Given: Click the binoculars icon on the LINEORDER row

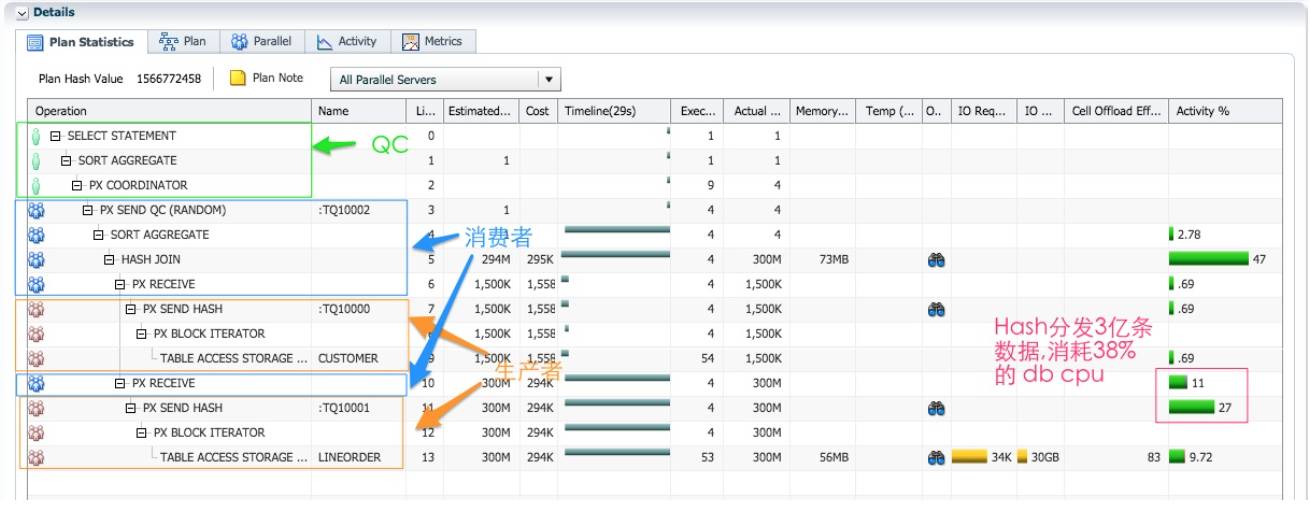Looking at the screenshot, I should coord(936,457).
